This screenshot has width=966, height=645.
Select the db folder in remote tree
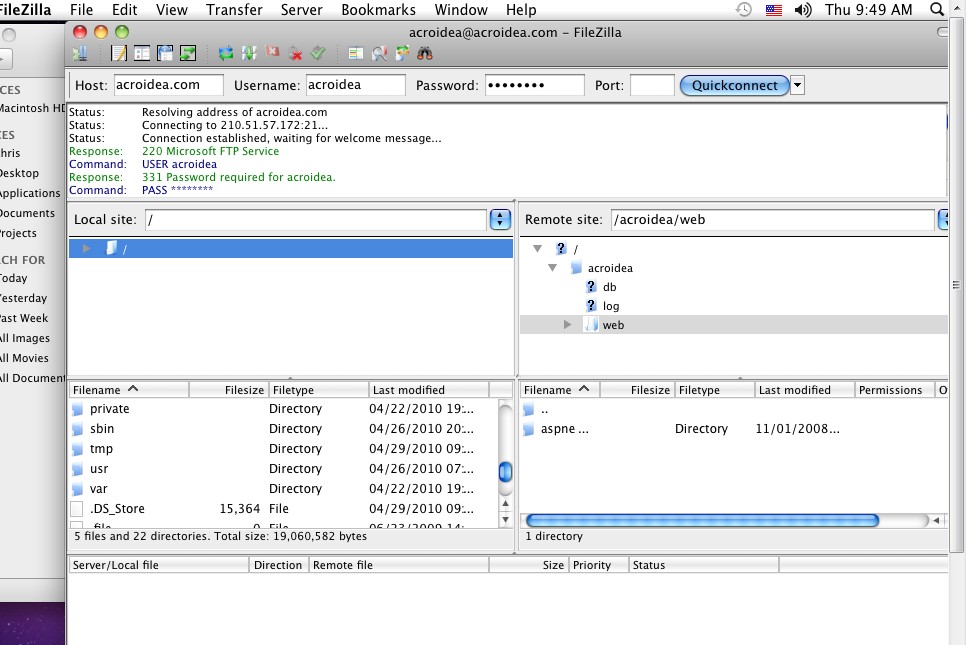tap(609, 286)
